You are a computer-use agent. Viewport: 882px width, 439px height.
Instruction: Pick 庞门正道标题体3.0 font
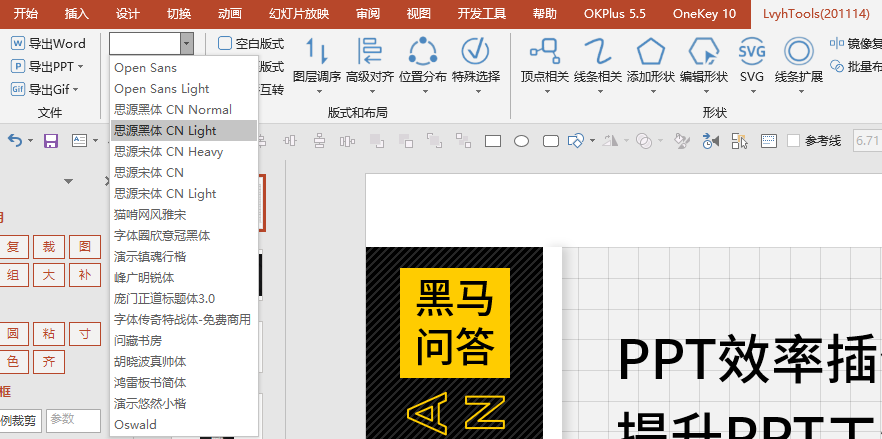pos(184,298)
